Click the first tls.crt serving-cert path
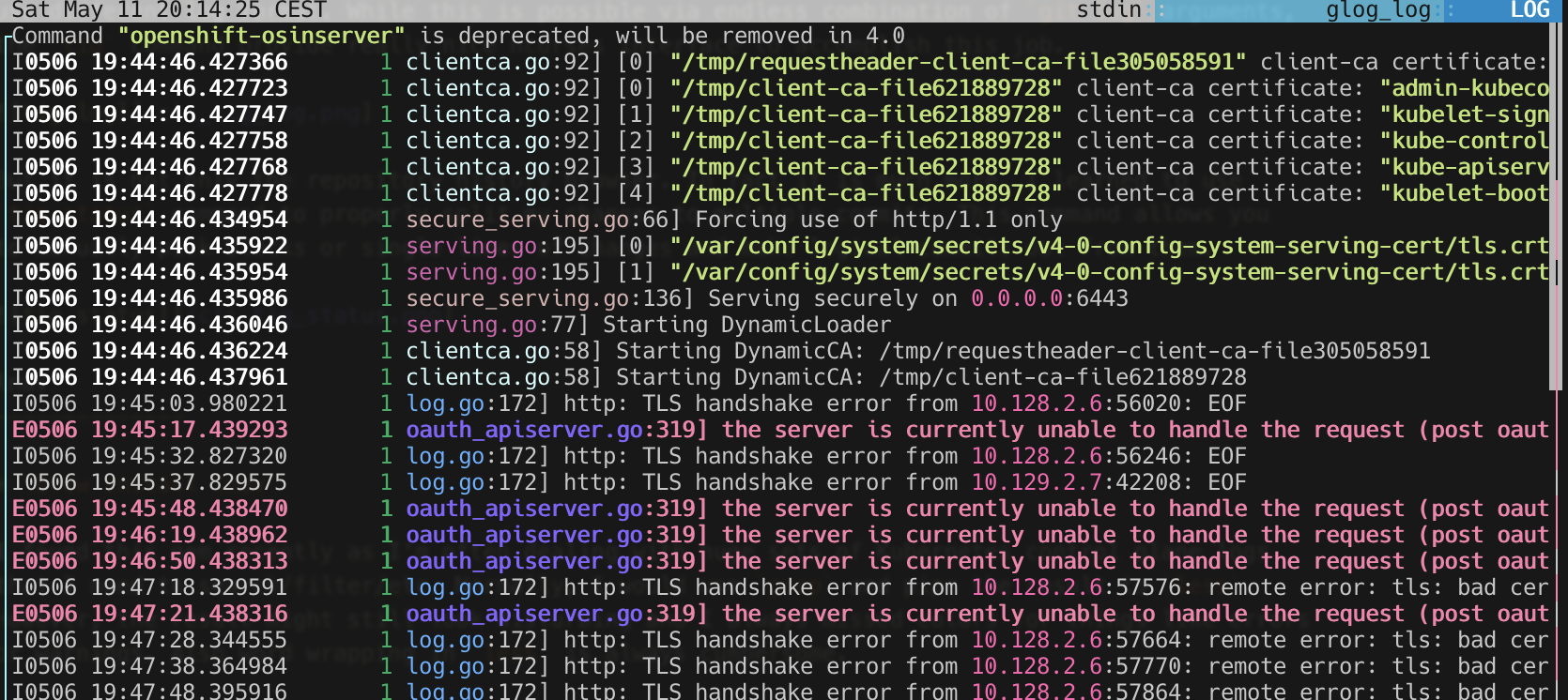Viewport: 1568px width, 700px height. pos(1109,246)
